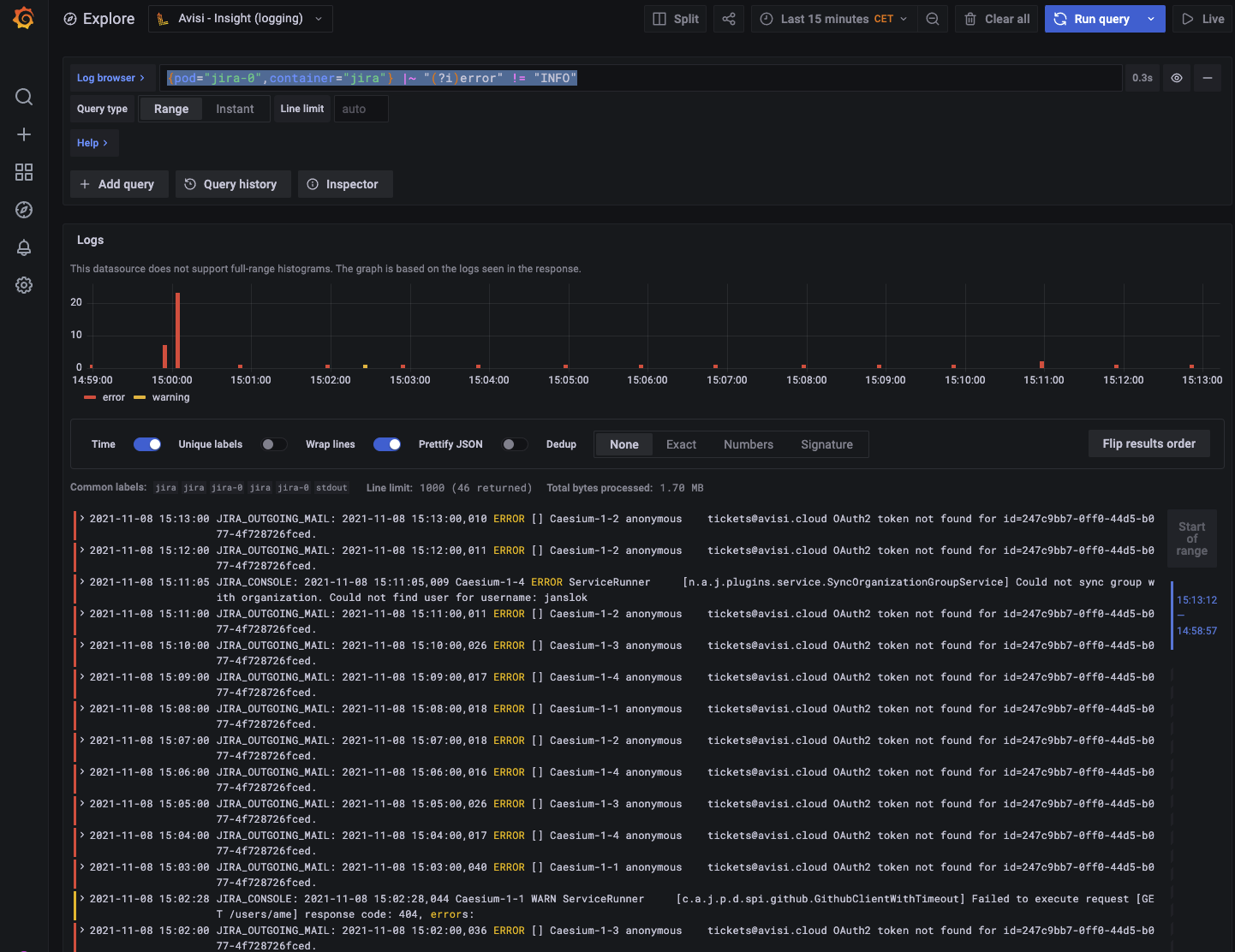Click the Split pane button
This screenshot has height=952, width=1235.
(676, 19)
